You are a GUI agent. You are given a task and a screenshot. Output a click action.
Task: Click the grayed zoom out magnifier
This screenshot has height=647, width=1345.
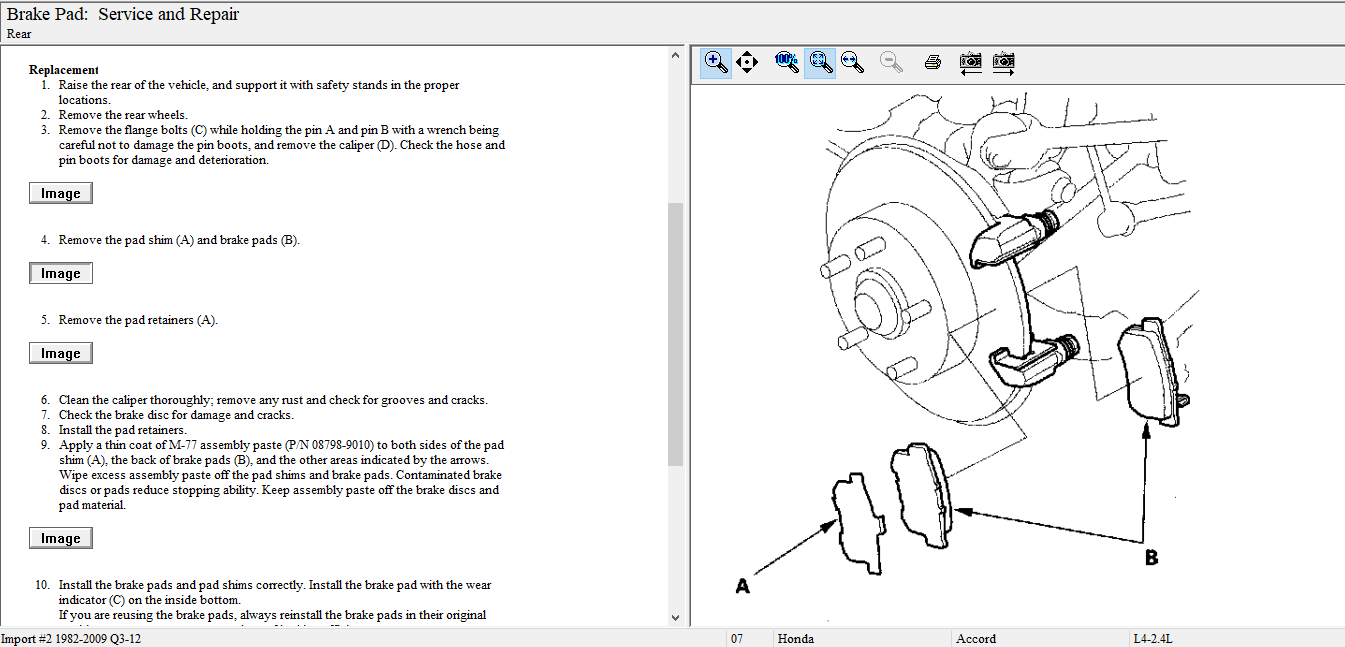pyautogui.click(x=891, y=62)
